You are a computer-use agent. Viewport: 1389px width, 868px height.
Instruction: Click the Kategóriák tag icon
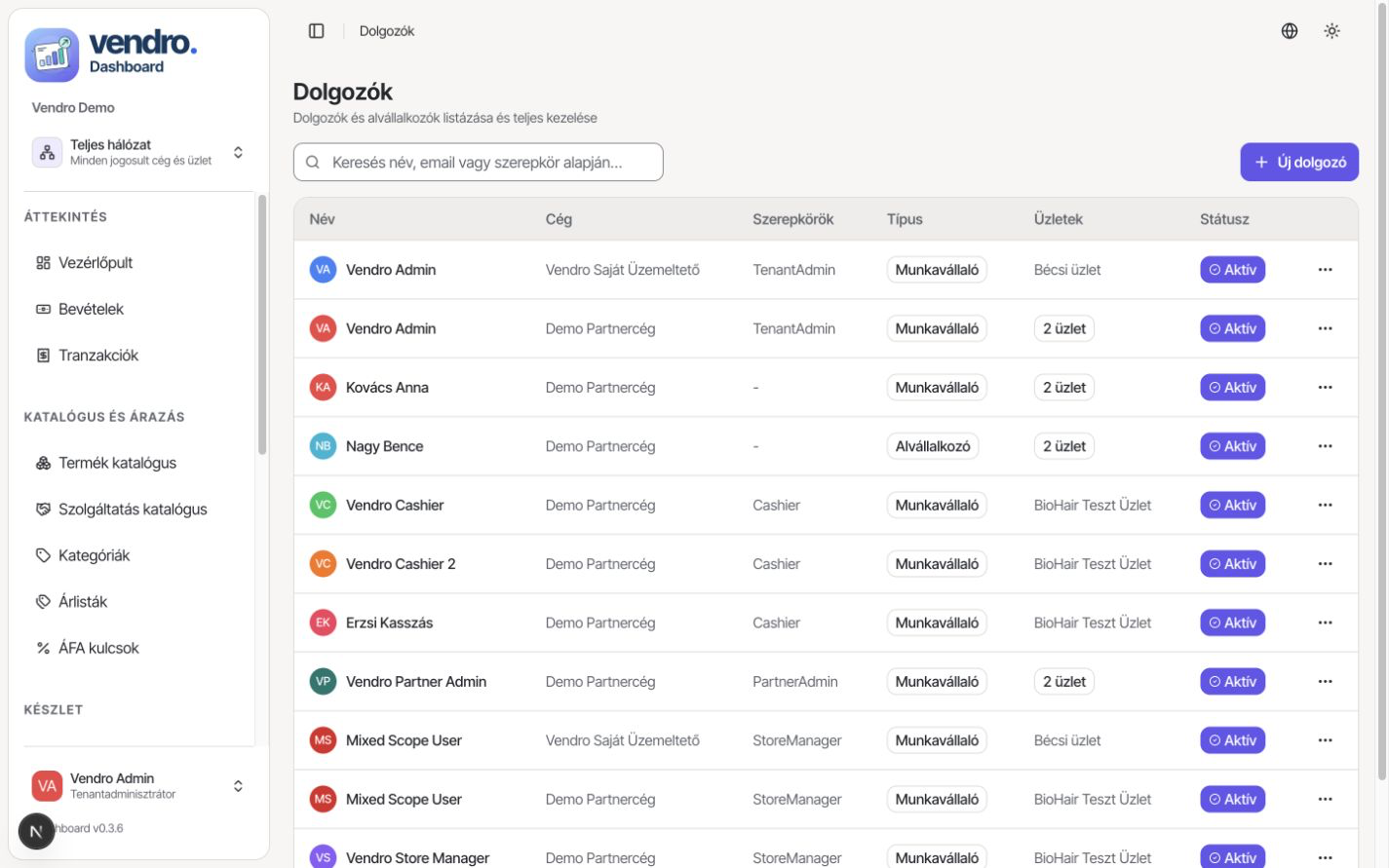pos(43,555)
